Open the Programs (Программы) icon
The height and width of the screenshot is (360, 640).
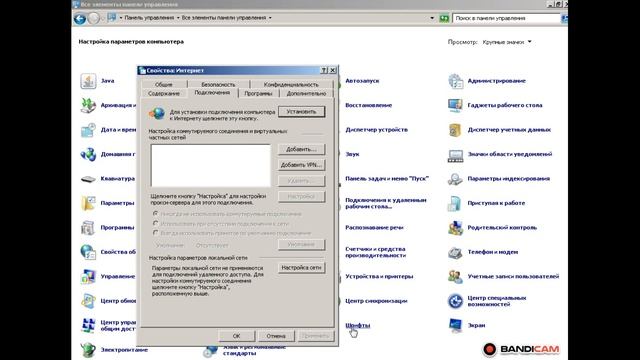(x=88, y=228)
